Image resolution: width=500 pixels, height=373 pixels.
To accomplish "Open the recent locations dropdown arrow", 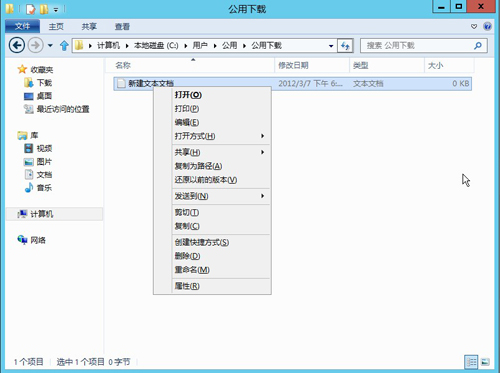I will pyautogui.click(x=50, y=45).
